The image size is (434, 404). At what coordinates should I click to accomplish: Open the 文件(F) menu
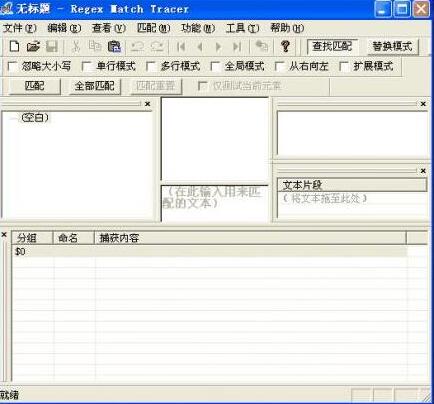pyautogui.click(x=19, y=28)
